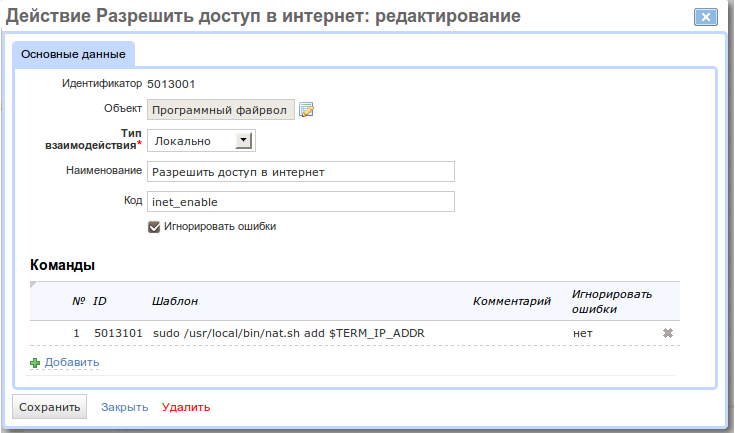Screen dimensions: 735x433
Task: Select the Локально combo box
Action: click(x=202, y=141)
